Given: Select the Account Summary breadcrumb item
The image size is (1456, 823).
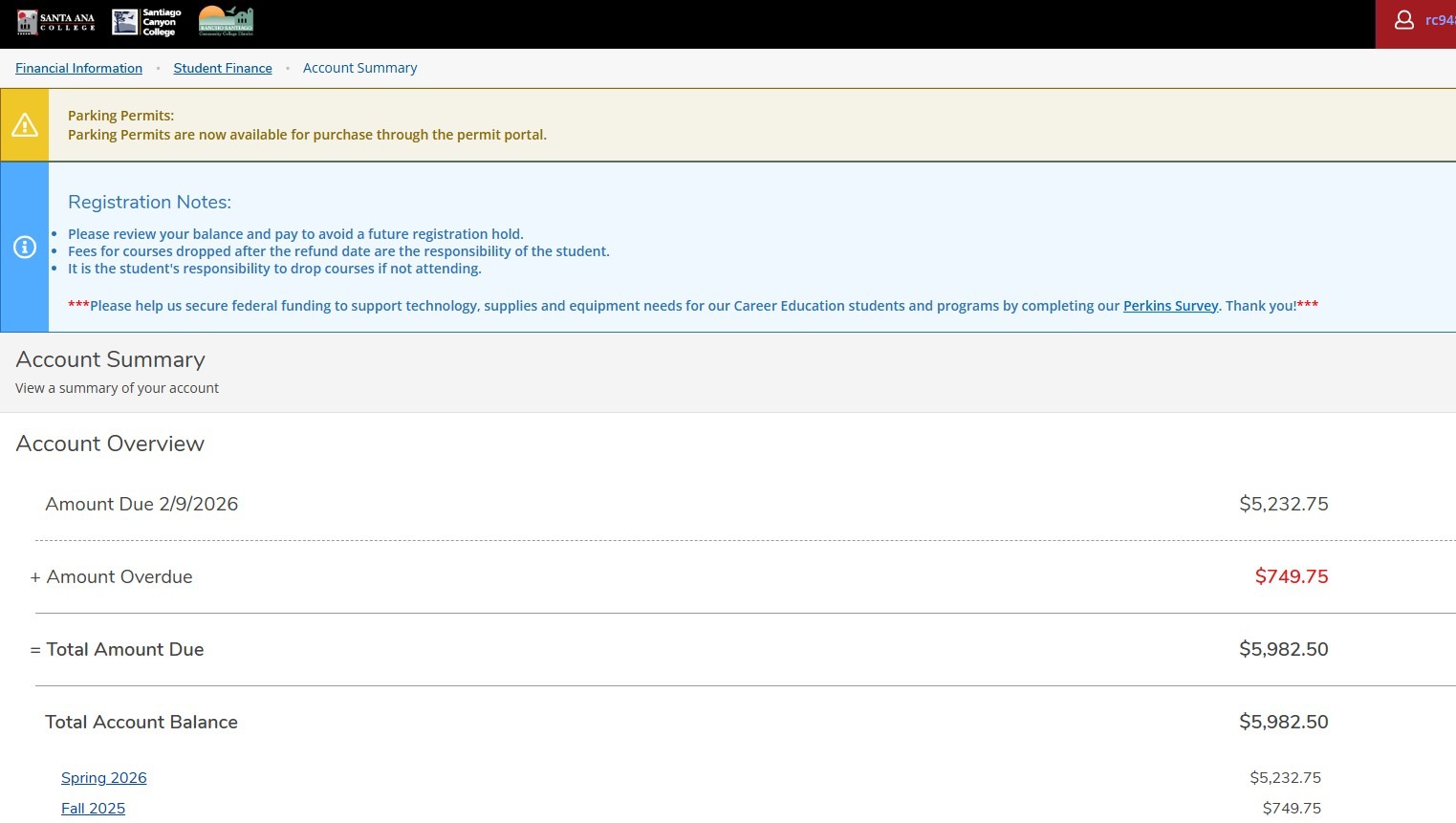Looking at the screenshot, I should 359,68.
